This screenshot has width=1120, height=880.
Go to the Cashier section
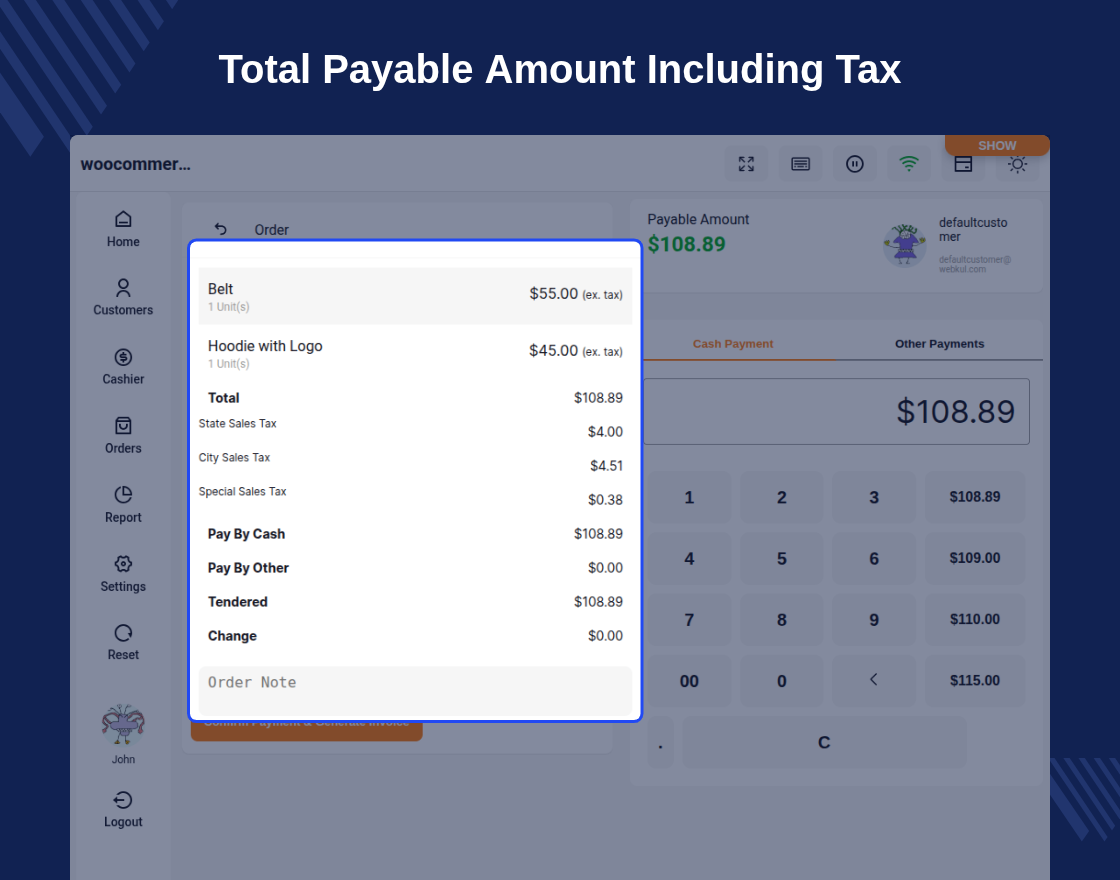(123, 366)
